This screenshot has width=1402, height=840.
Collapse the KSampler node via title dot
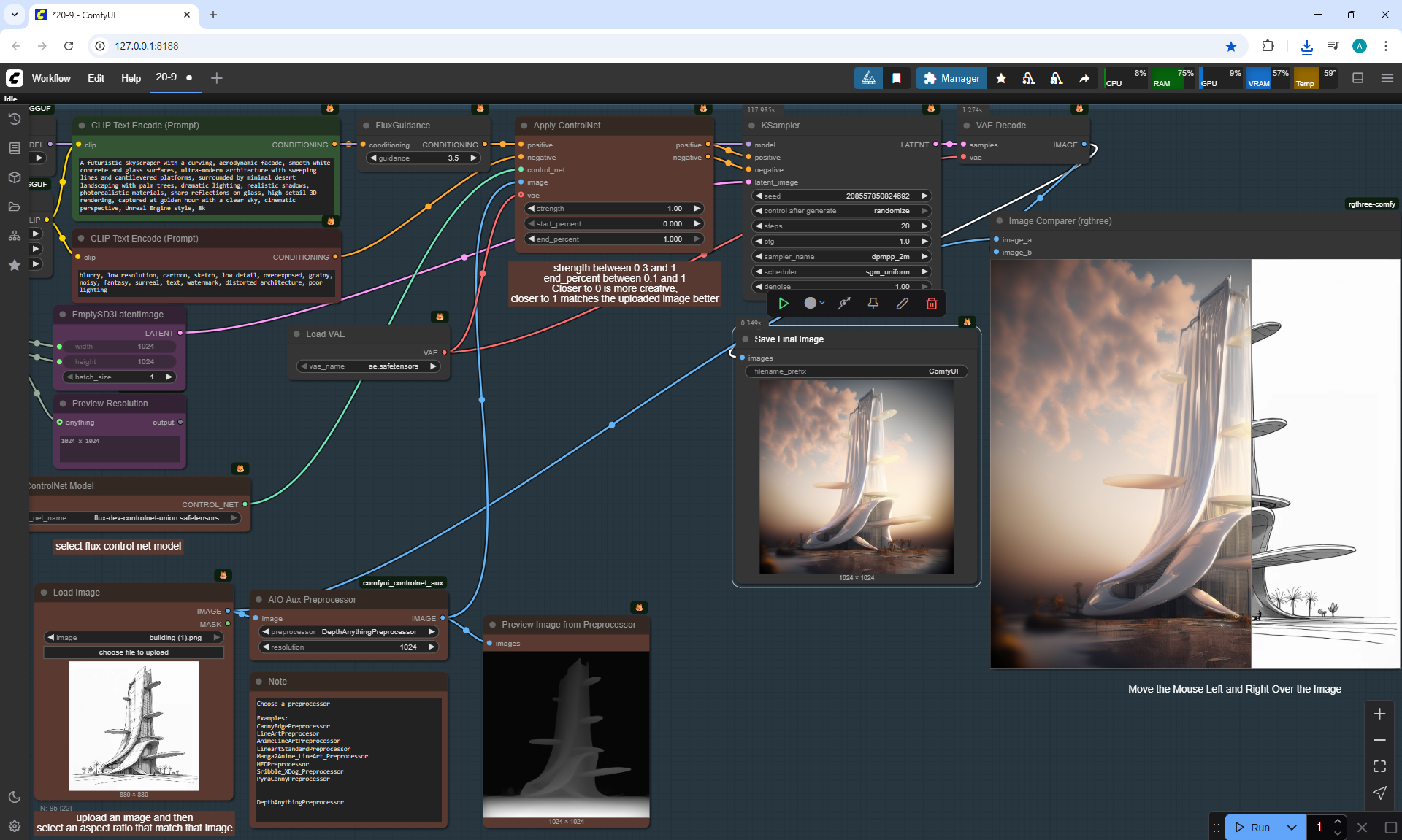pos(751,126)
